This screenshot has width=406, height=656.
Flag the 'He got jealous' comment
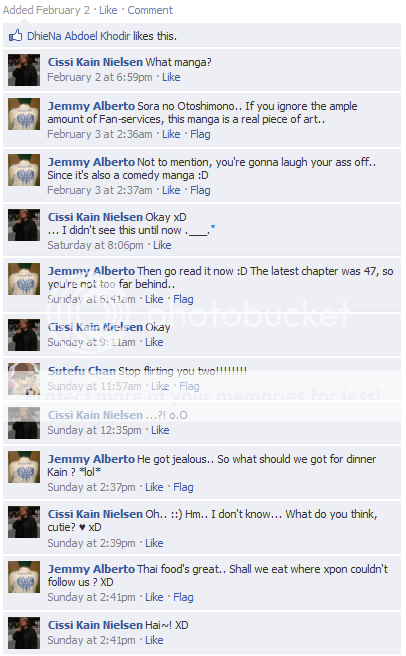click(183, 487)
